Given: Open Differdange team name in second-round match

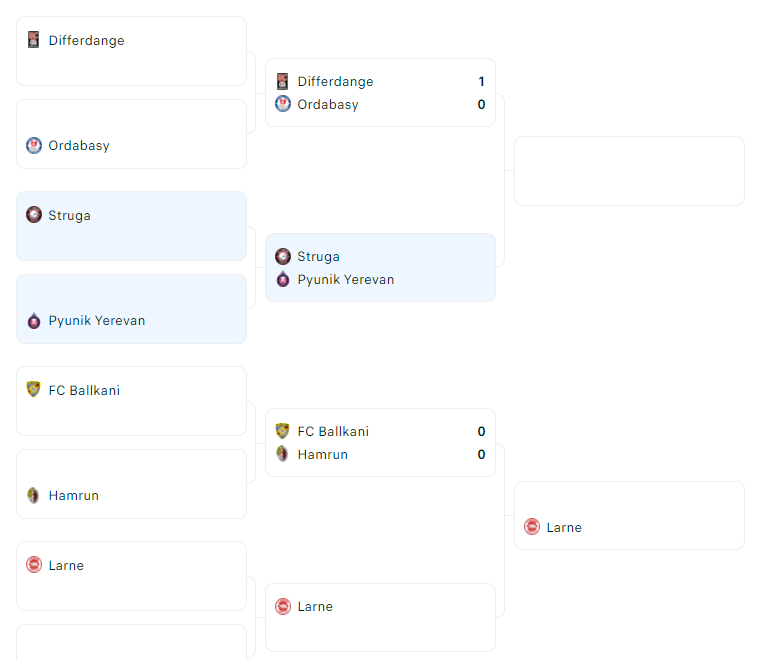Looking at the screenshot, I should [x=335, y=81].
